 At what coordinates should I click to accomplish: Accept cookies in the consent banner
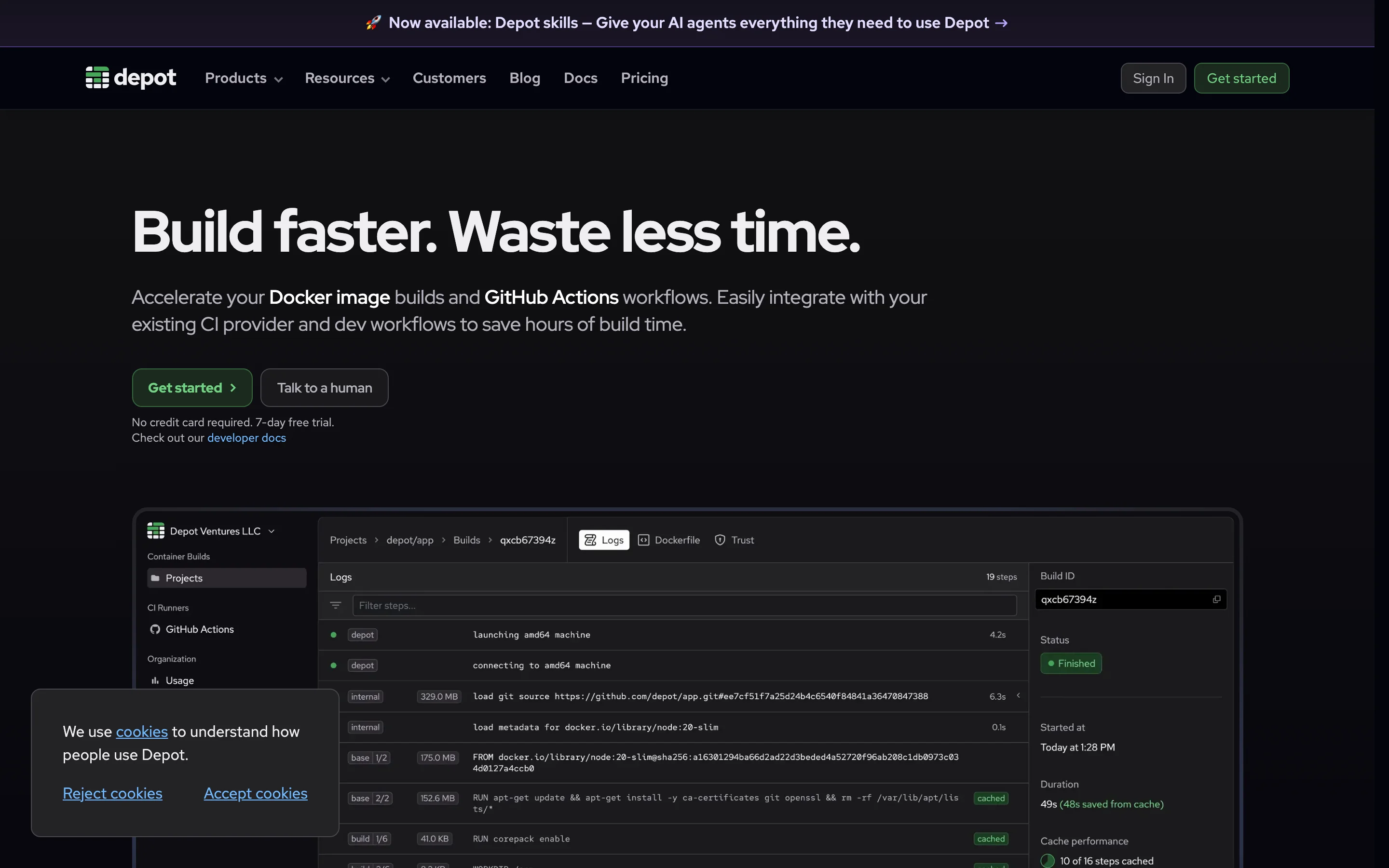(256, 793)
